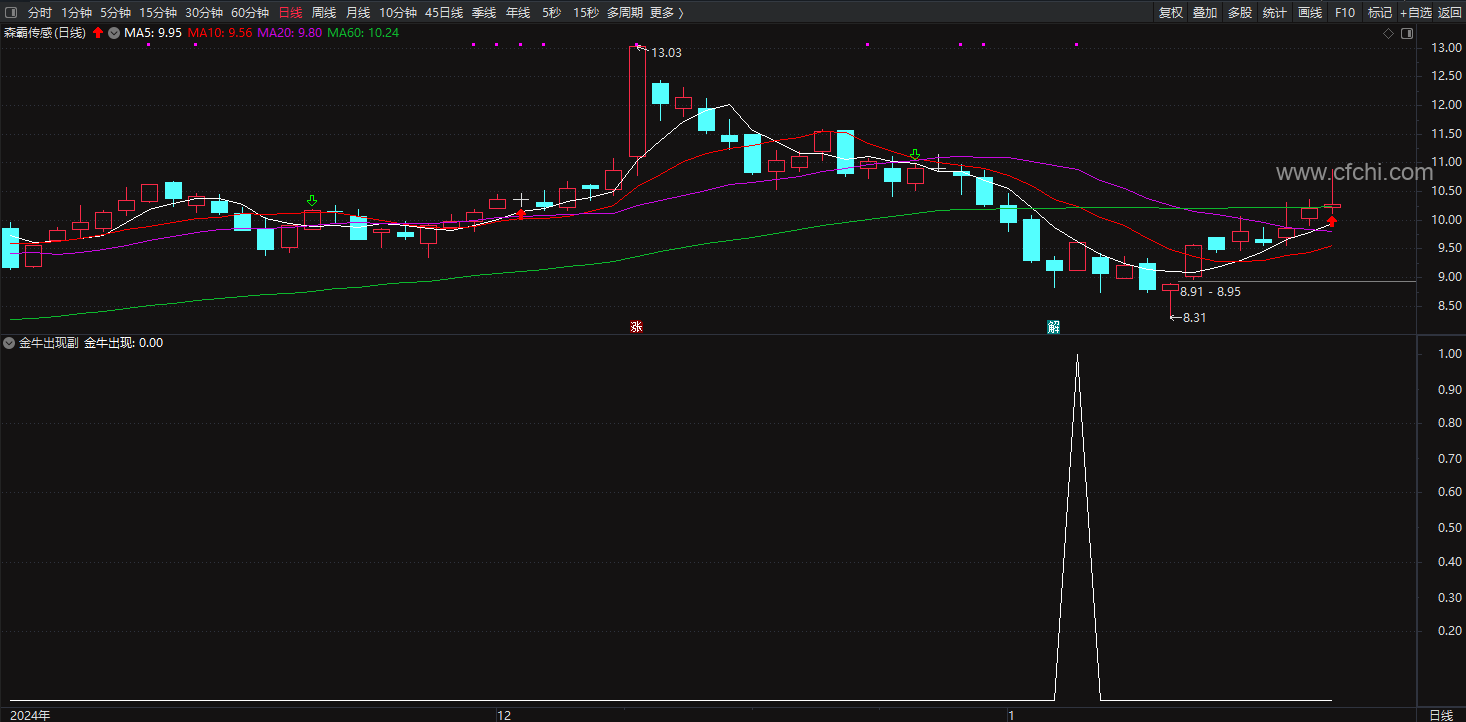Toggle the right side panel icon

click(x=1407, y=33)
